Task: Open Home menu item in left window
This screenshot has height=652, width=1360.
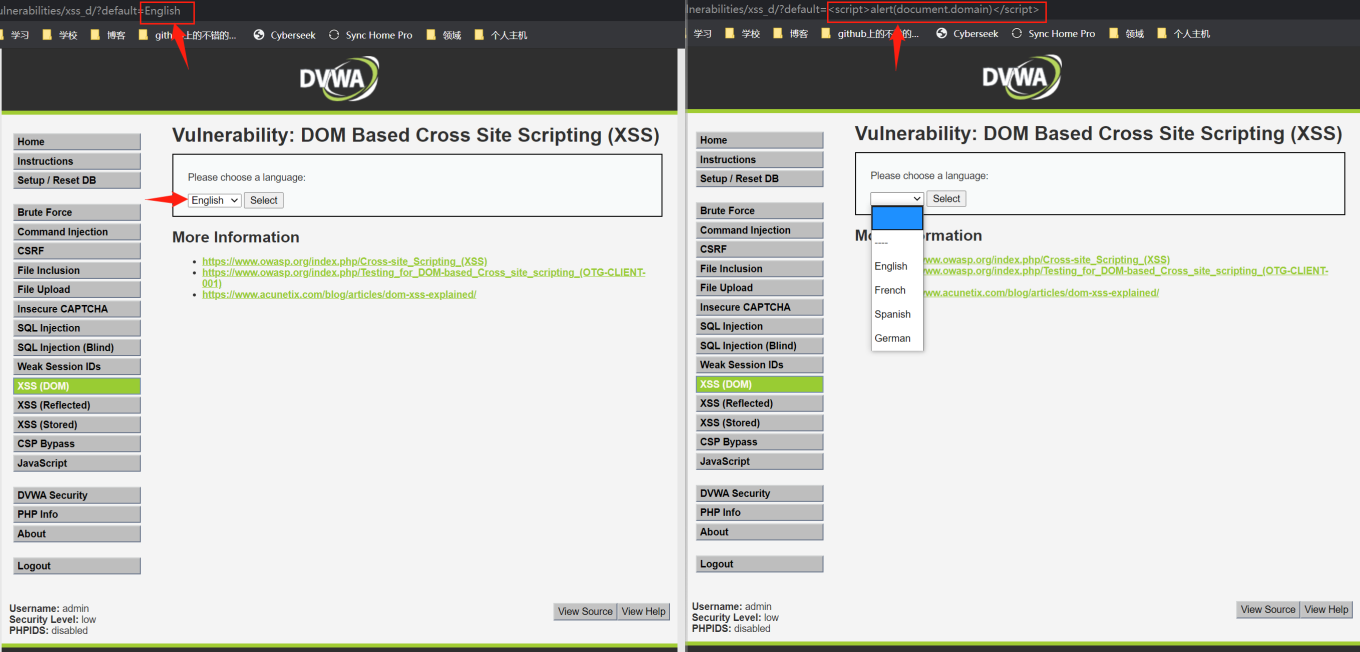Action: click(x=77, y=142)
